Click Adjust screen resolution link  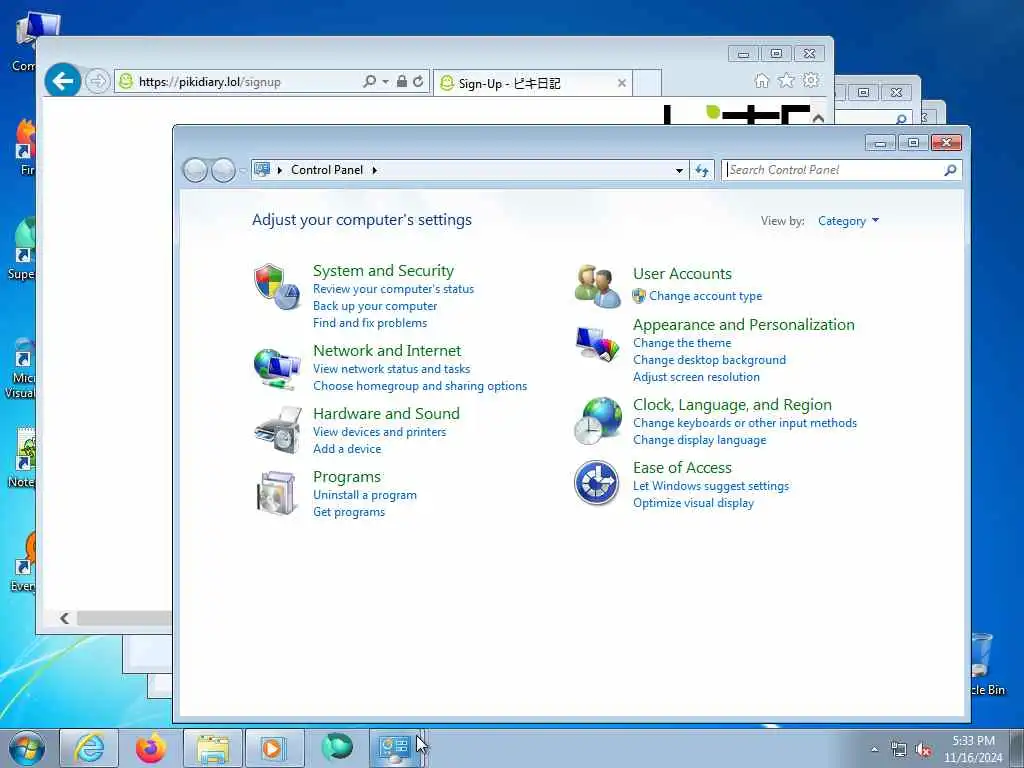tap(696, 377)
